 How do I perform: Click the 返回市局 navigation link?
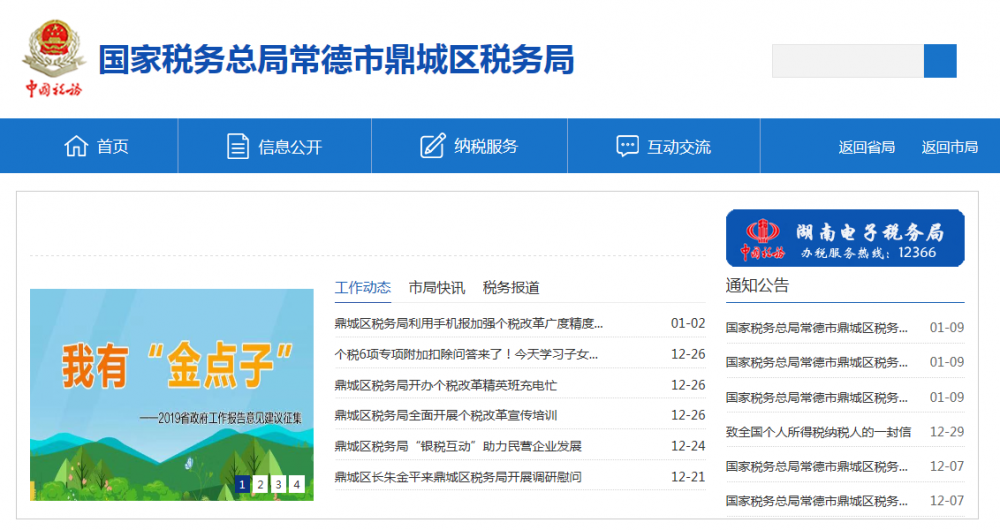(949, 147)
